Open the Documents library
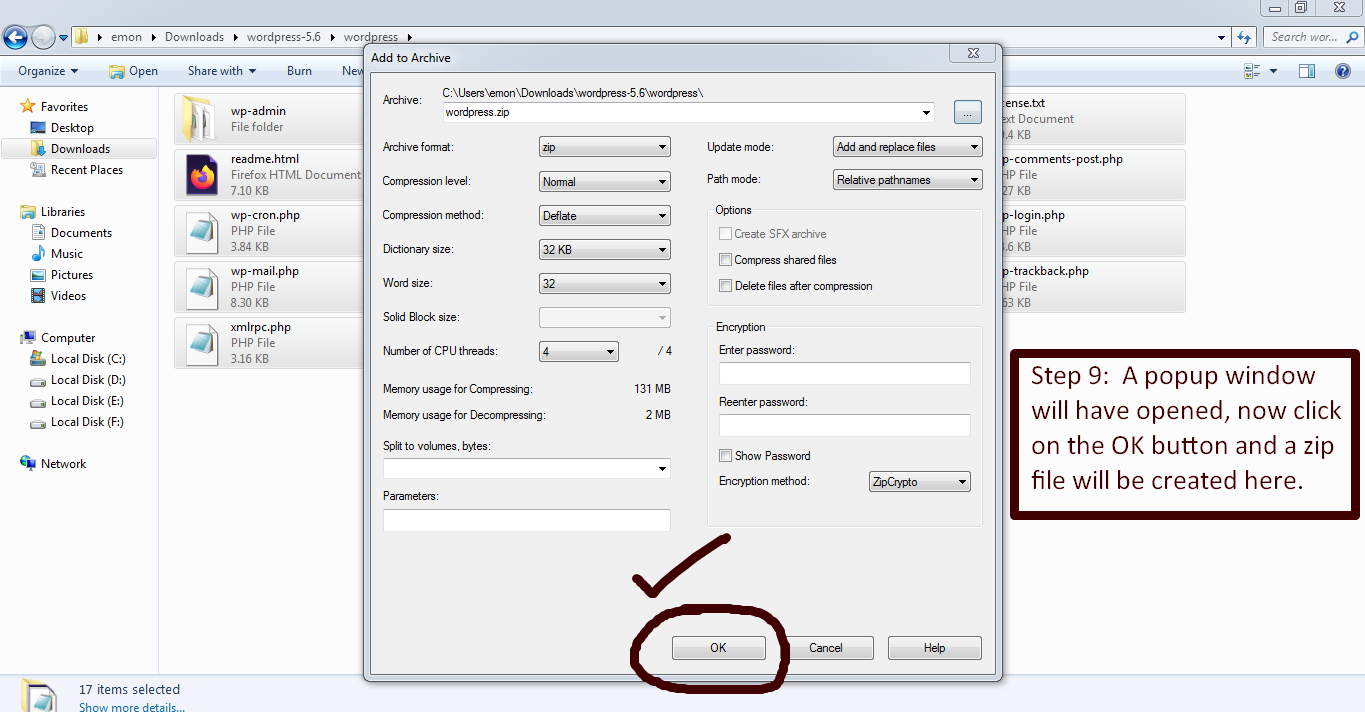Image resolution: width=1365 pixels, height=712 pixels. click(81, 233)
